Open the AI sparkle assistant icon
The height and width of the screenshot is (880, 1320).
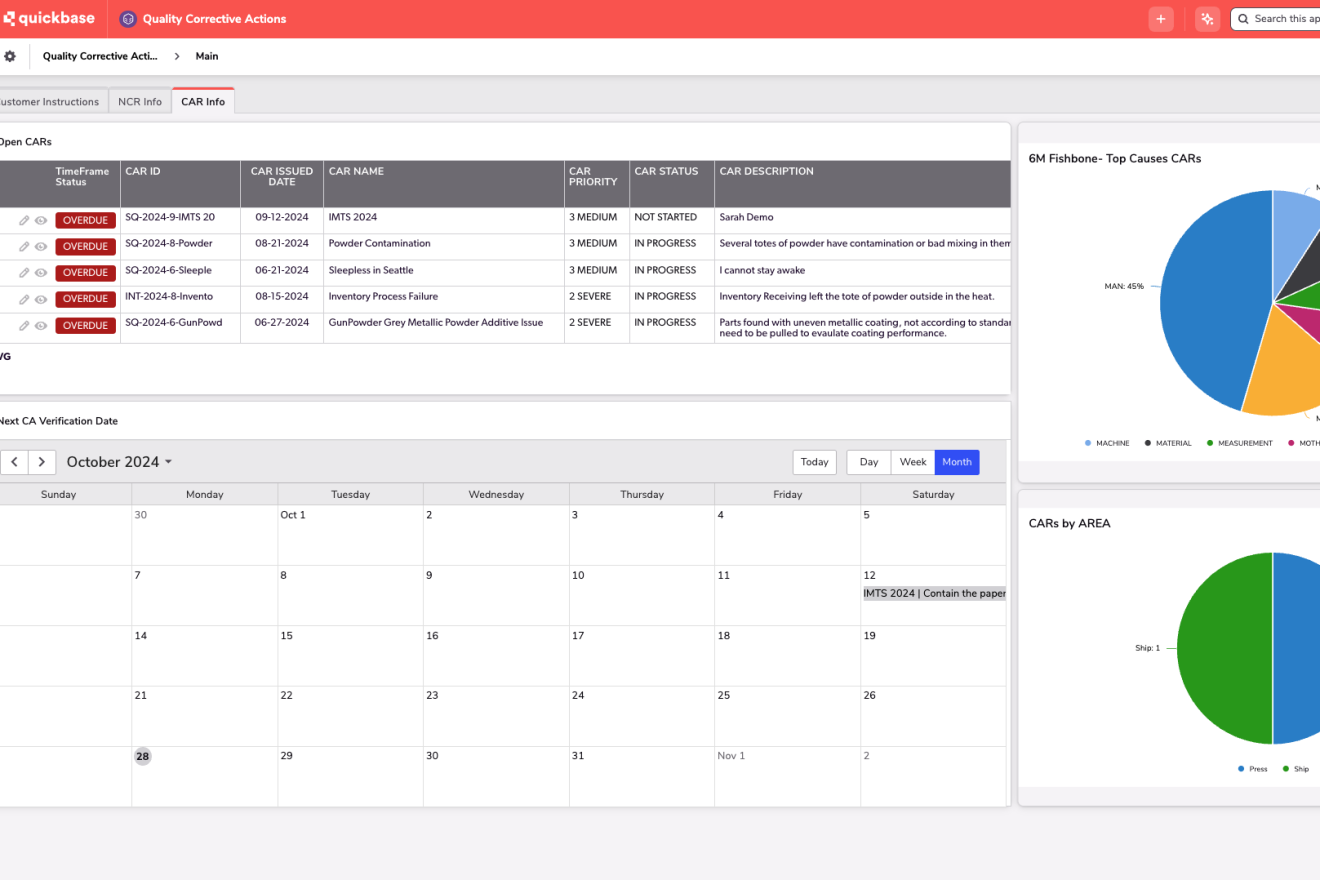tap(1207, 19)
